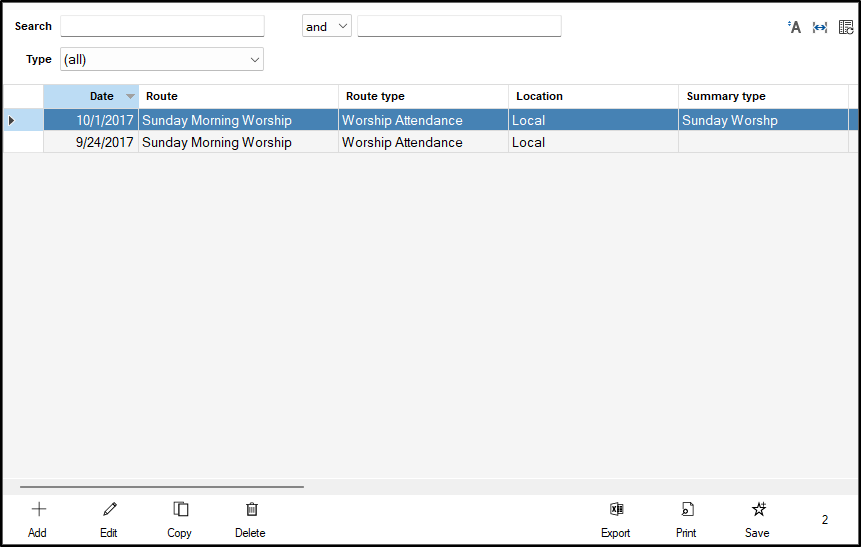
Task: Click the Save star icon
Action: pyautogui.click(x=758, y=509)
